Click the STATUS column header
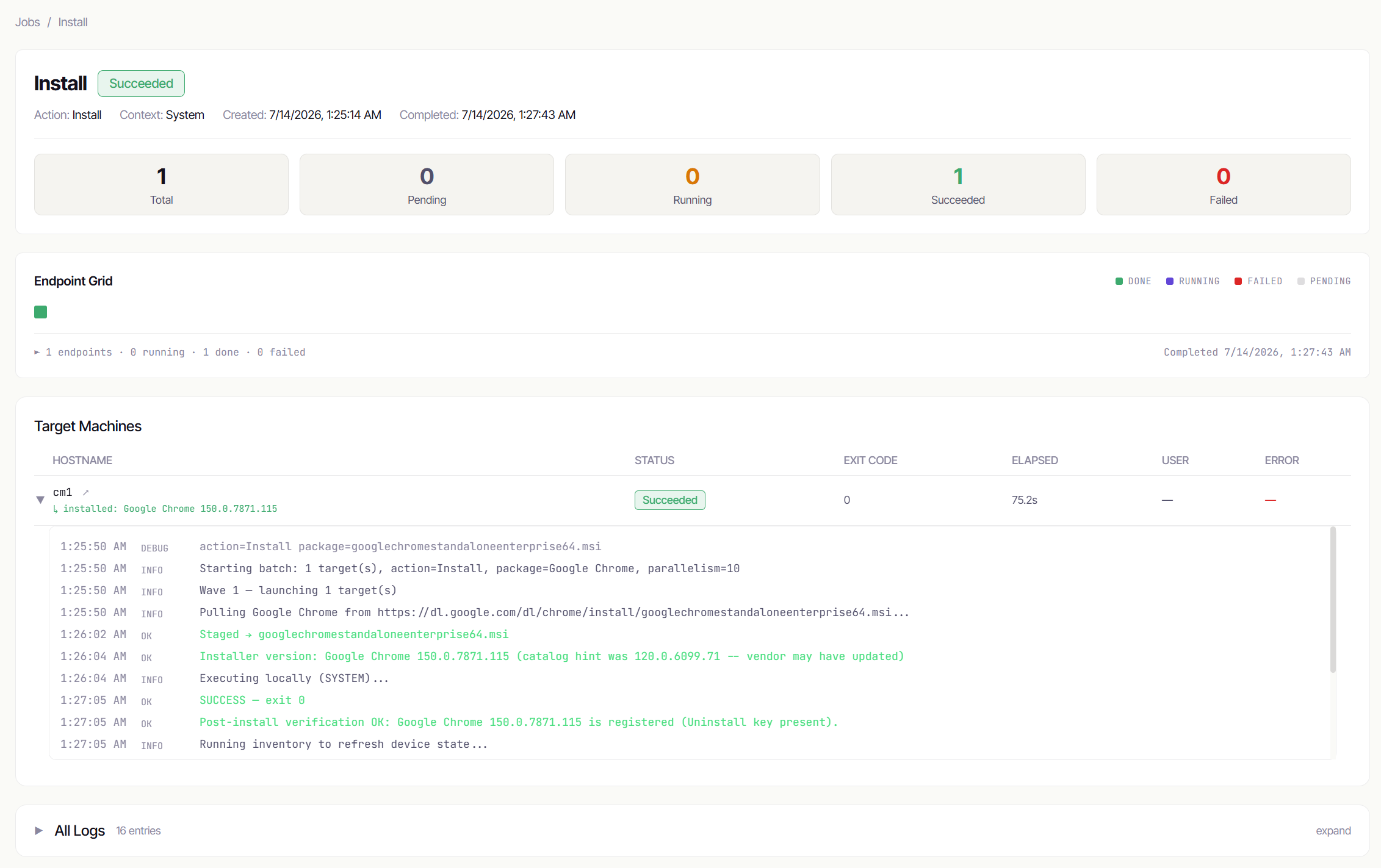Screen dimensions: 1381x868 [x=654, y=461]
